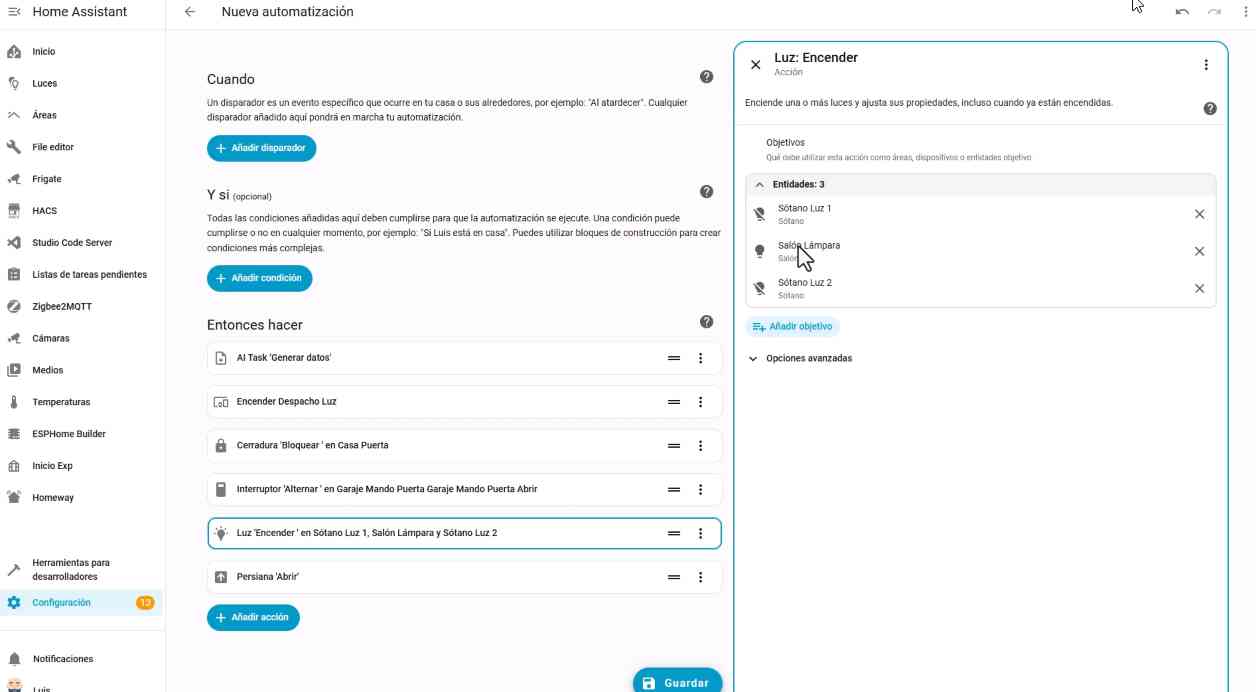The image size is (1256, 692).
Task: Expand Opciones avanzadas section
Action: pyautogui.click(x=800, y=358)
